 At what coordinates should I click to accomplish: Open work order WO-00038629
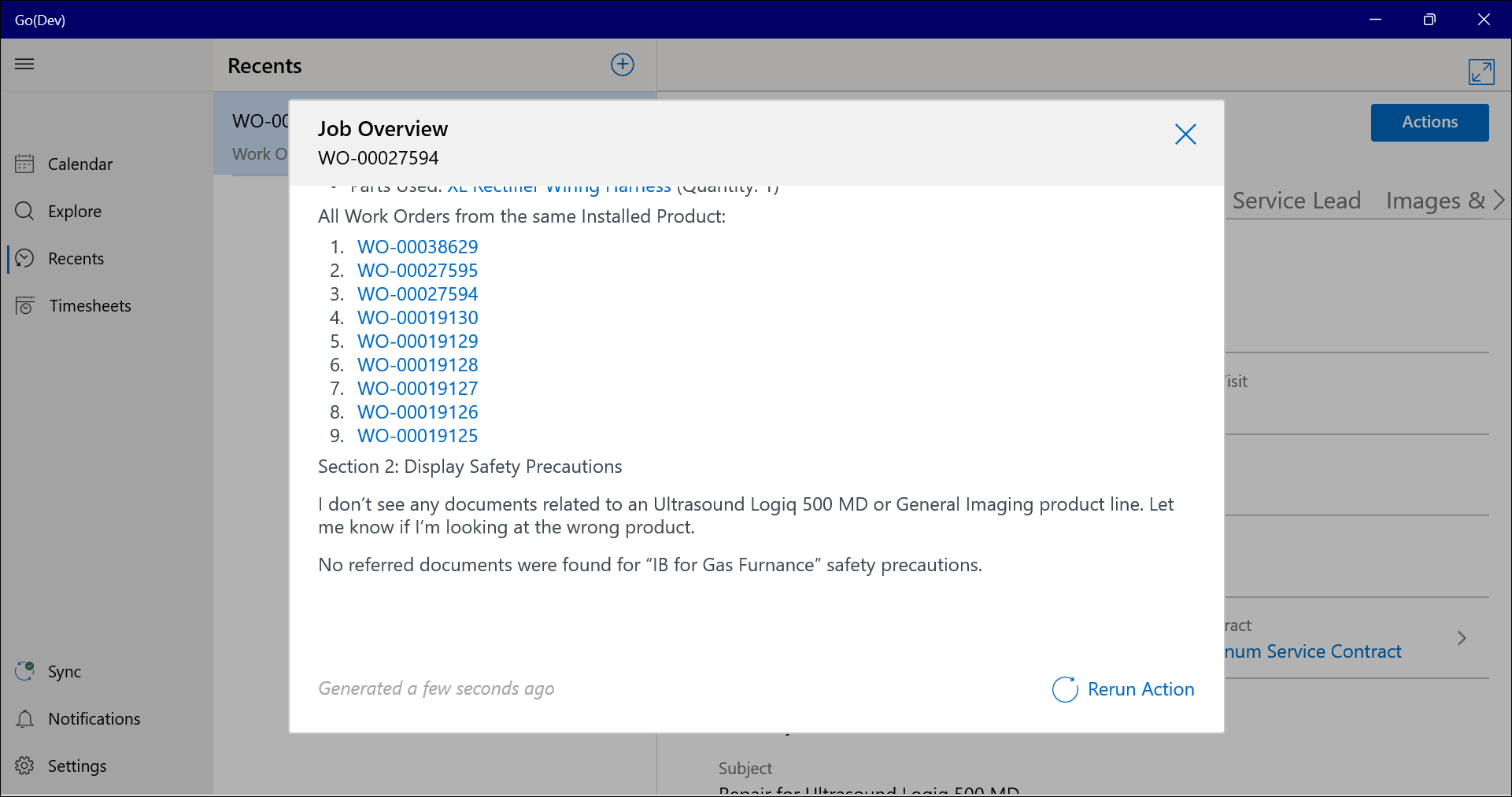417,246
